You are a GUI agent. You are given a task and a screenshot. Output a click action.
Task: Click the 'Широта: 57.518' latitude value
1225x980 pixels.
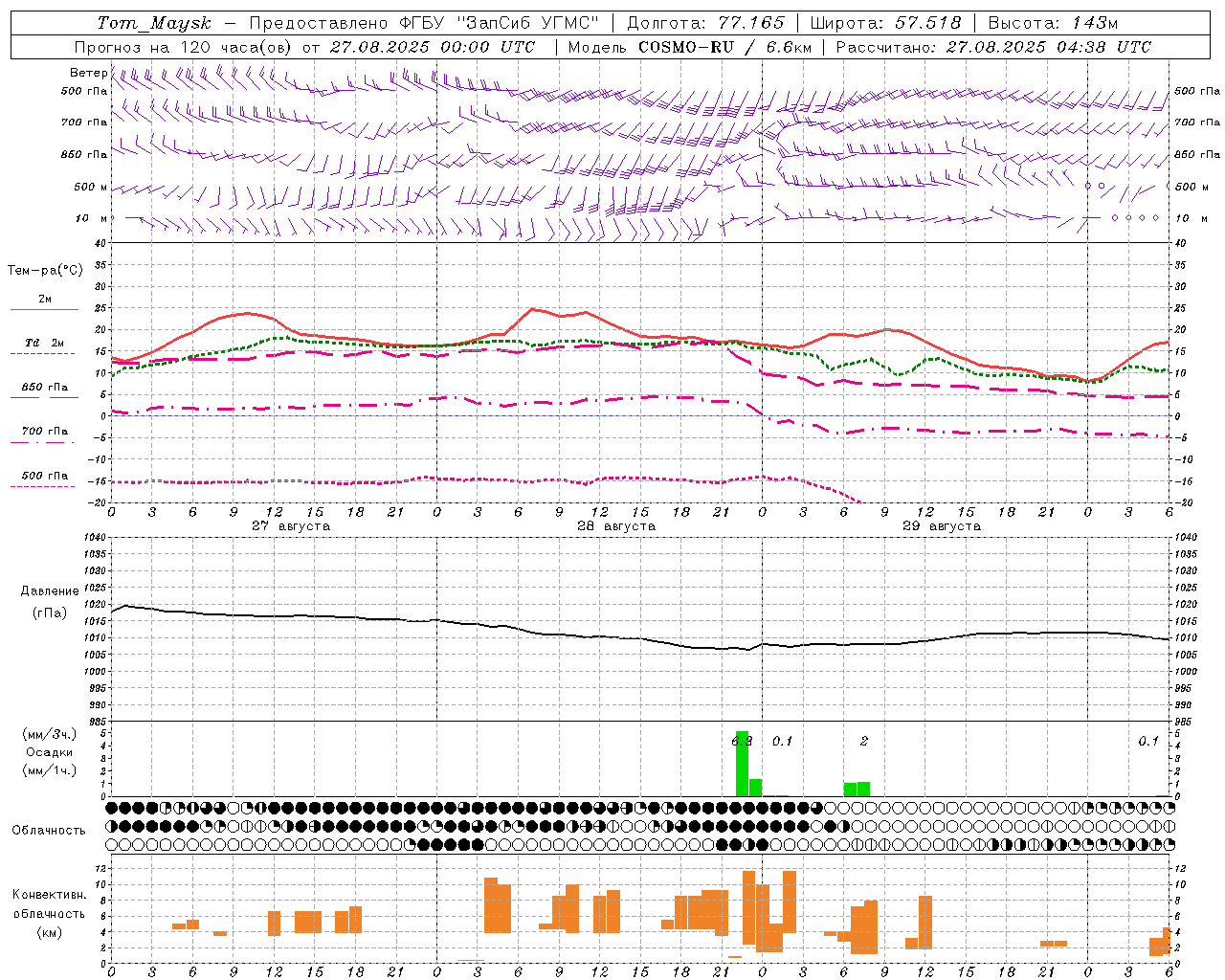click(x=885, y=23)
